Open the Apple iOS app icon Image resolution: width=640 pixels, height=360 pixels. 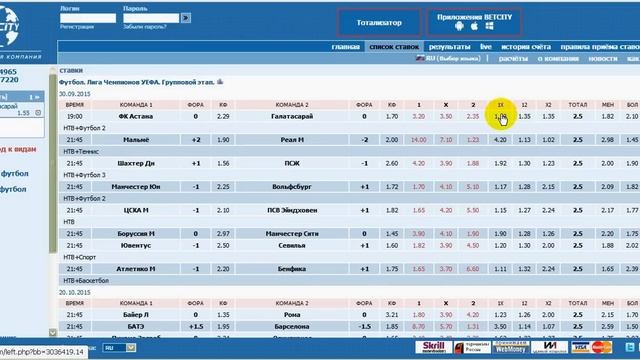[474, 26]
